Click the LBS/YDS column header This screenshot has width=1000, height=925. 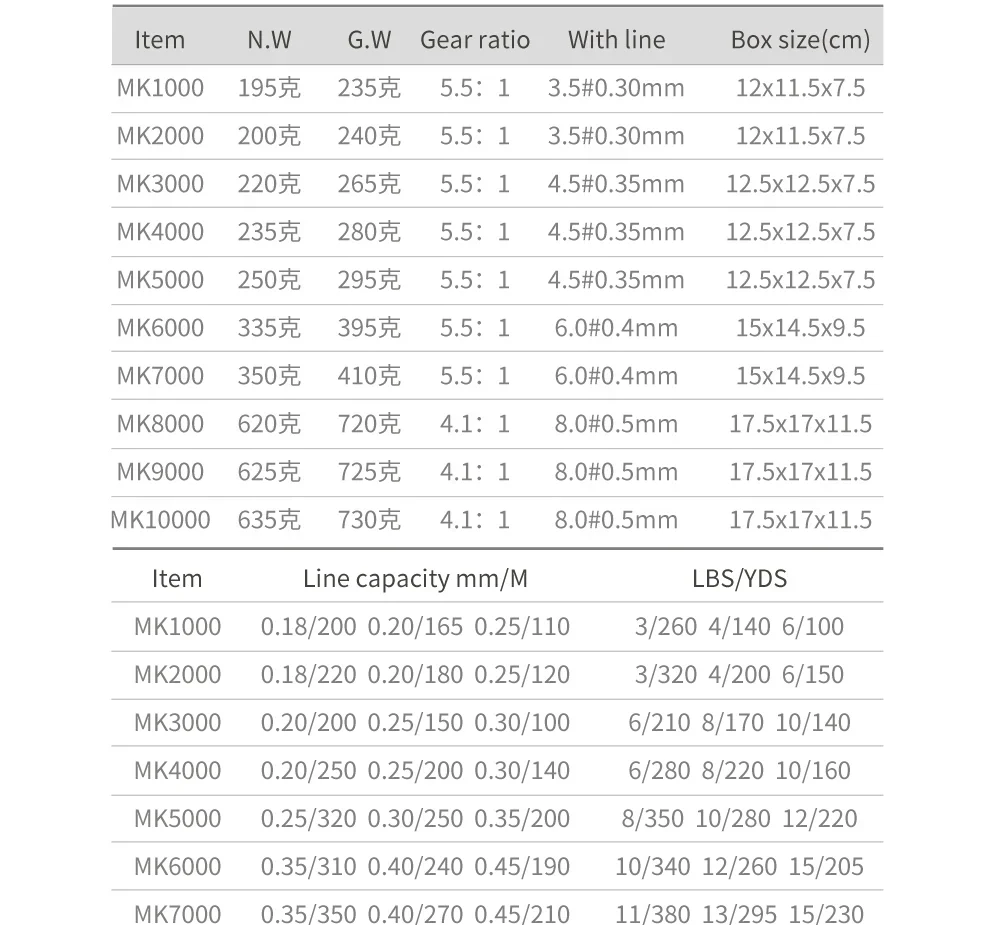pyautogui.click(x=739, y=578)
